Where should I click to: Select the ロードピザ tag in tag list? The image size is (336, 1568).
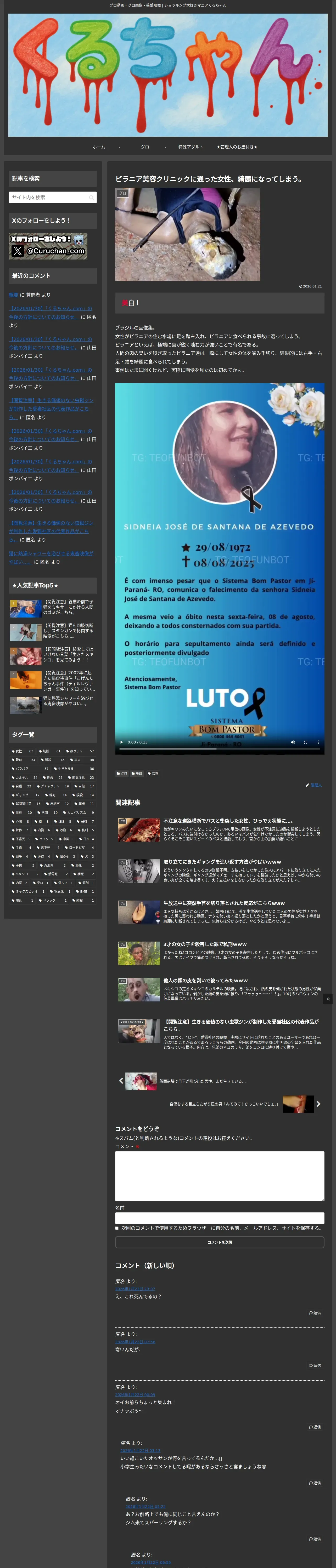80,848
